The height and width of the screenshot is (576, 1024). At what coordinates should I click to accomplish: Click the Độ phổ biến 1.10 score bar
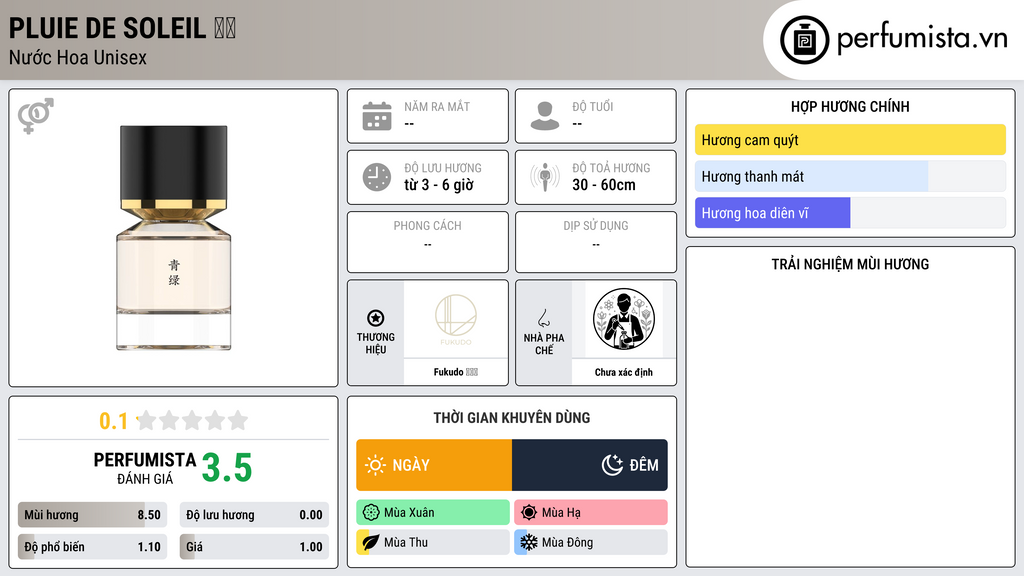pos(92,547)
